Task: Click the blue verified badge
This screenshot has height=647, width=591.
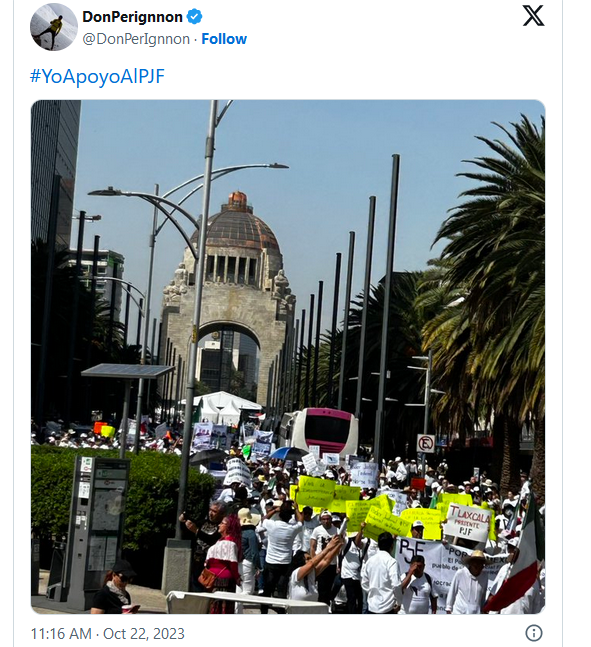Action: tap(194, 17)
